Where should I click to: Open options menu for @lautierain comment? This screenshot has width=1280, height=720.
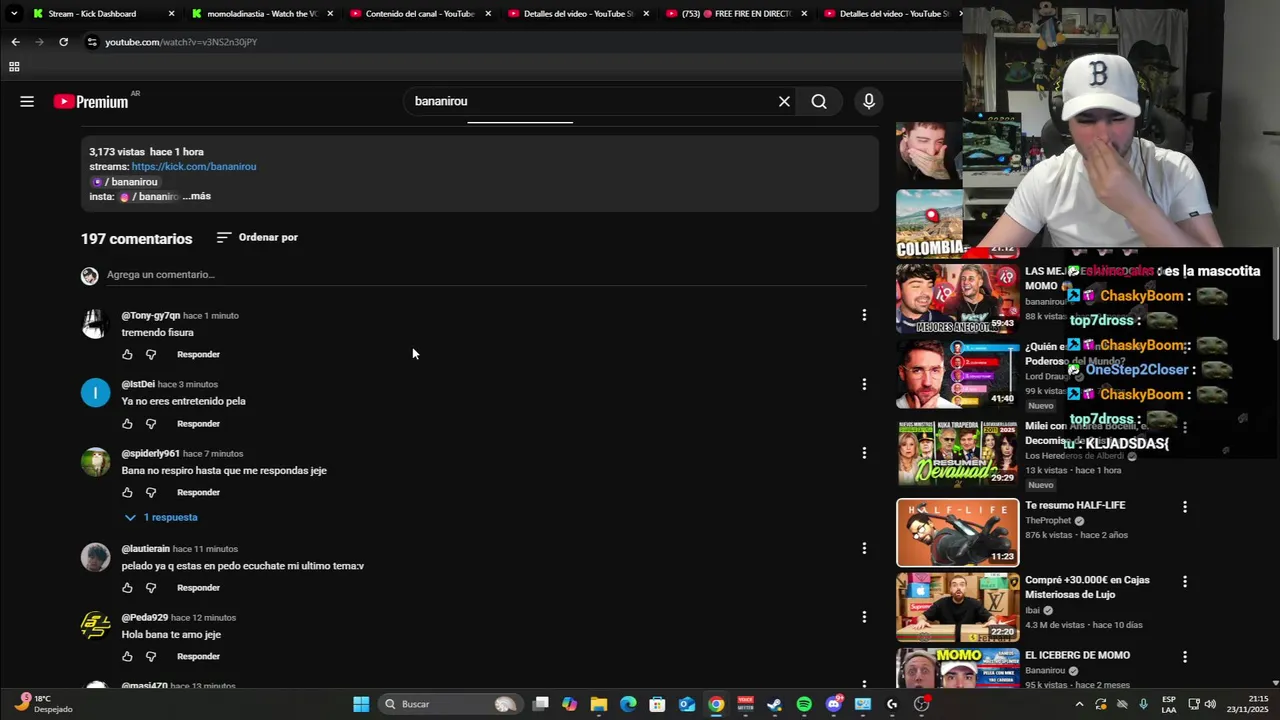click(864, 548)
